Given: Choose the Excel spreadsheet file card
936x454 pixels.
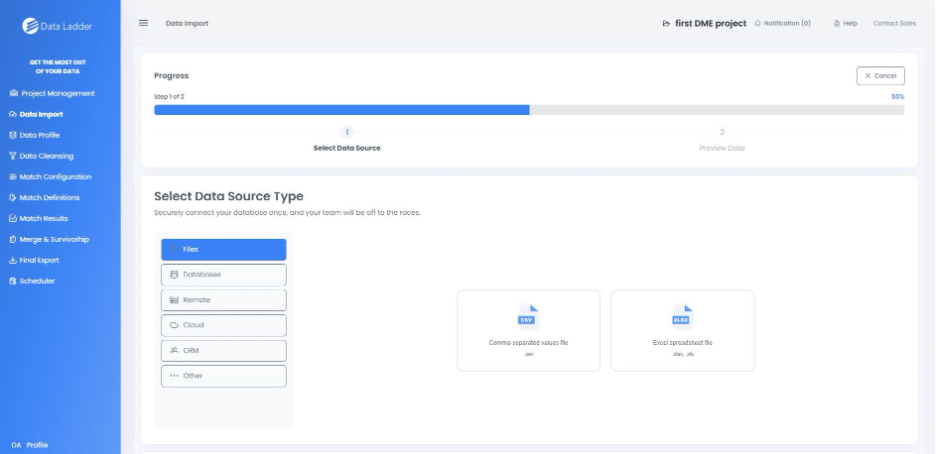Looking at the screenshot, I should [682, 331].
